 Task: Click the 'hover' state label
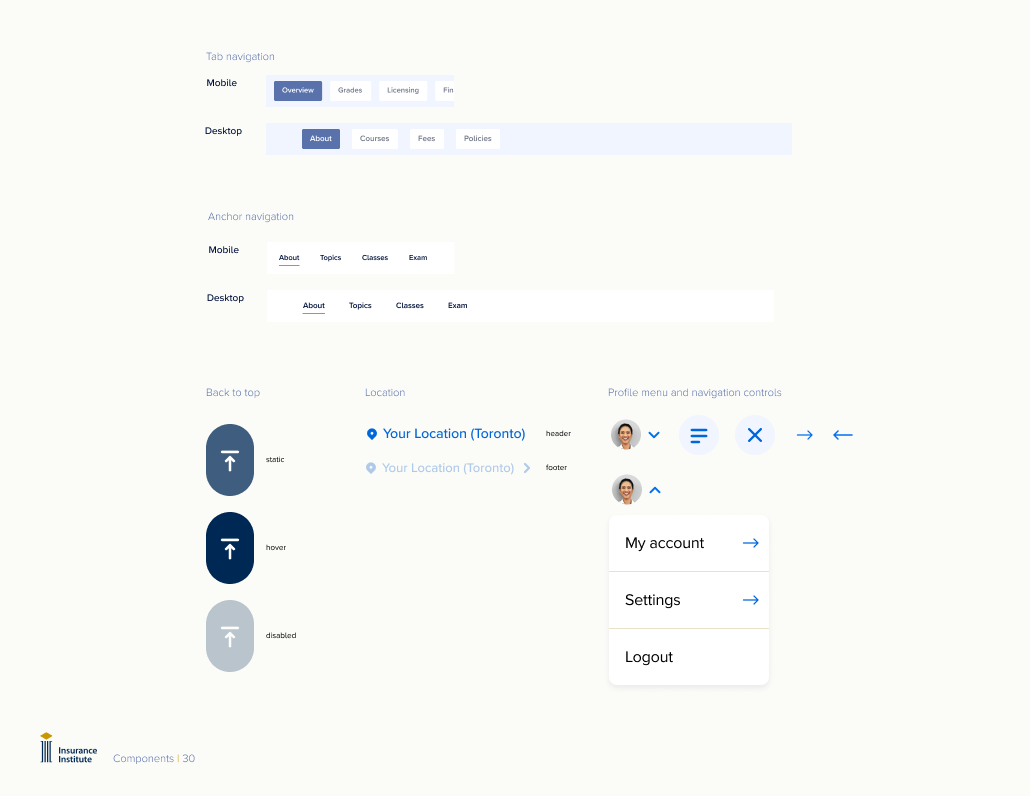pyautogui.click(x=276, y=548)
